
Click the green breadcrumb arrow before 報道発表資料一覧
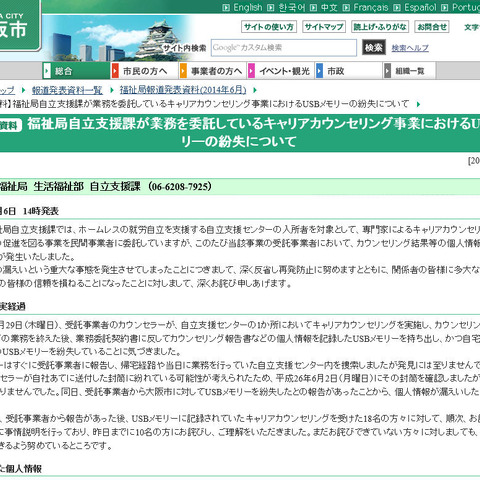pos(23,90)
